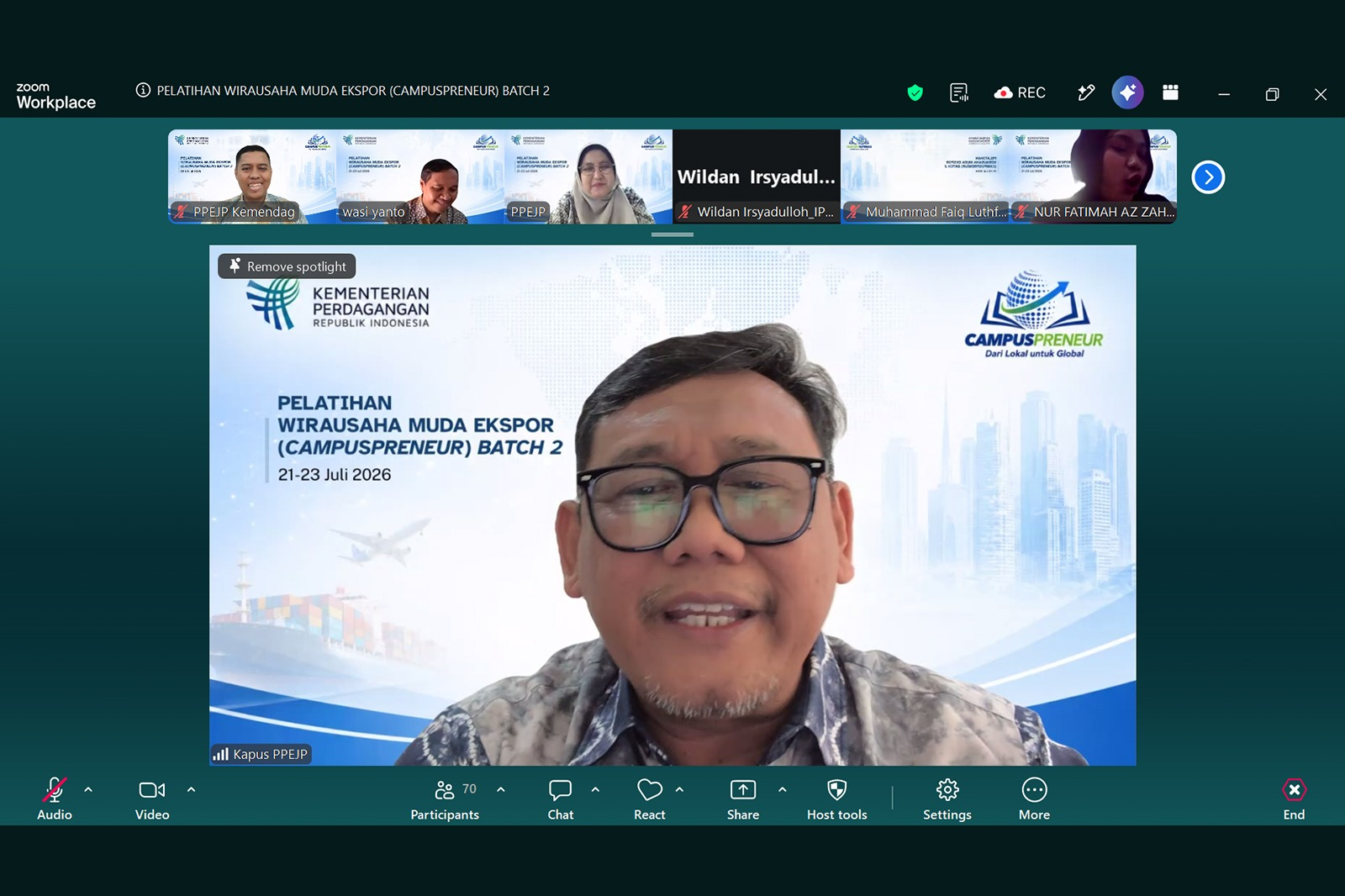Open the meeting info icon beside title
This screenshot has width=1345, height=896.
[143, 90]
